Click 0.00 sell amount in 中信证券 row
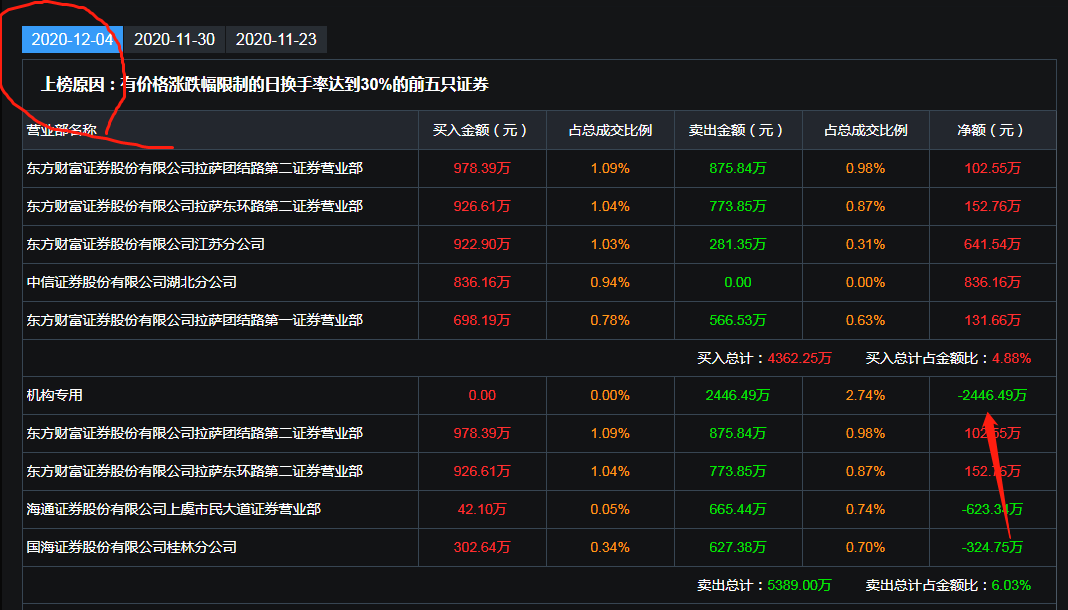Image resolution: width=1068 pixels, height=610 pixels. tap(738, 282)
